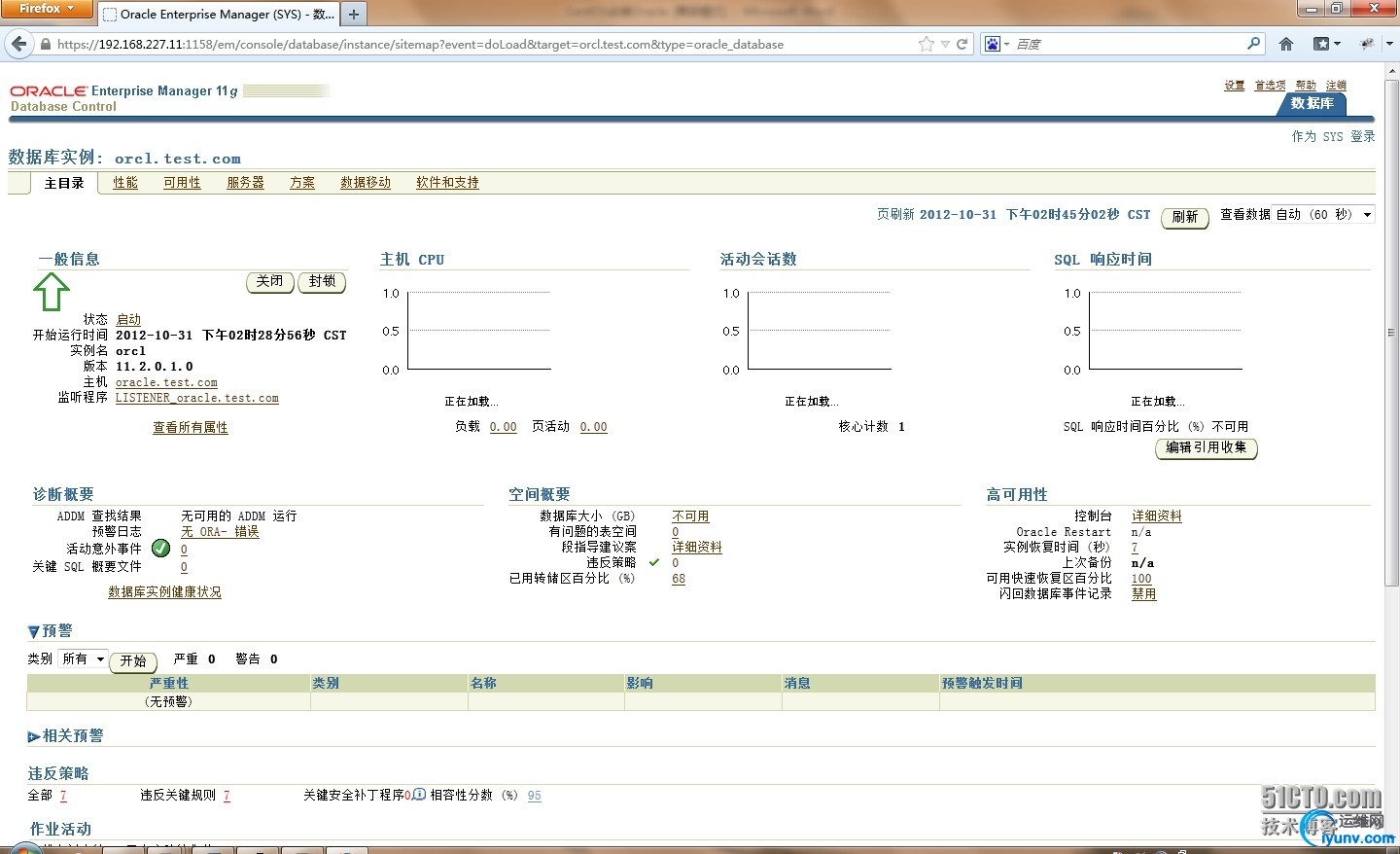Open the 数据库实例健康状况 link

pyautogui.click(x=165, y=592)
